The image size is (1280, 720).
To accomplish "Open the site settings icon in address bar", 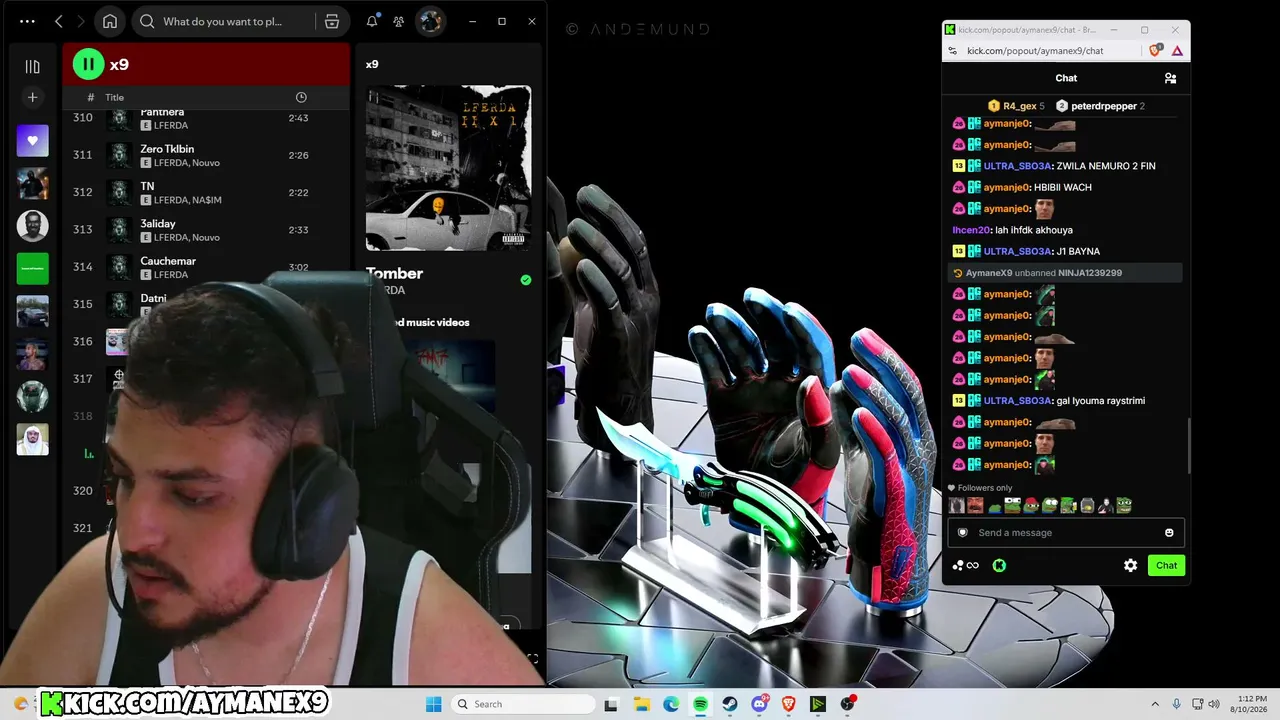I will (x=954, y=51).
